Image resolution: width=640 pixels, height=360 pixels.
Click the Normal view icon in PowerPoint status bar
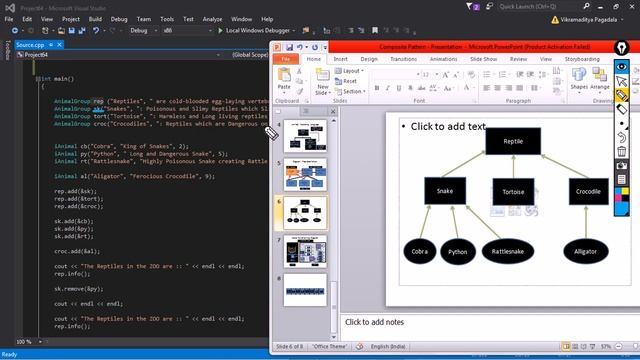pos(566,347)
